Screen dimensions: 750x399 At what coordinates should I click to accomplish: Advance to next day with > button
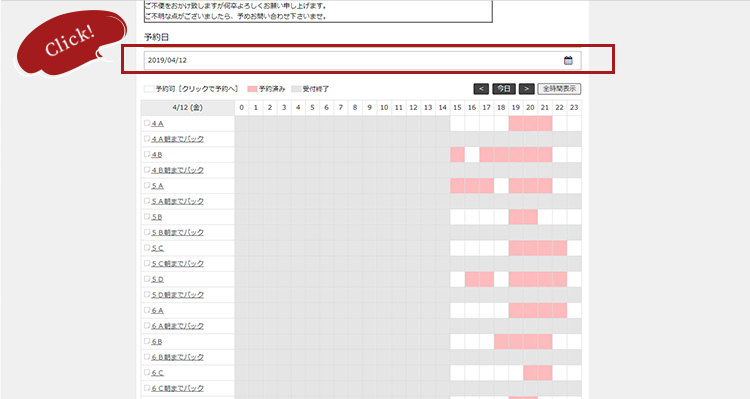click(x=526, y=89)
